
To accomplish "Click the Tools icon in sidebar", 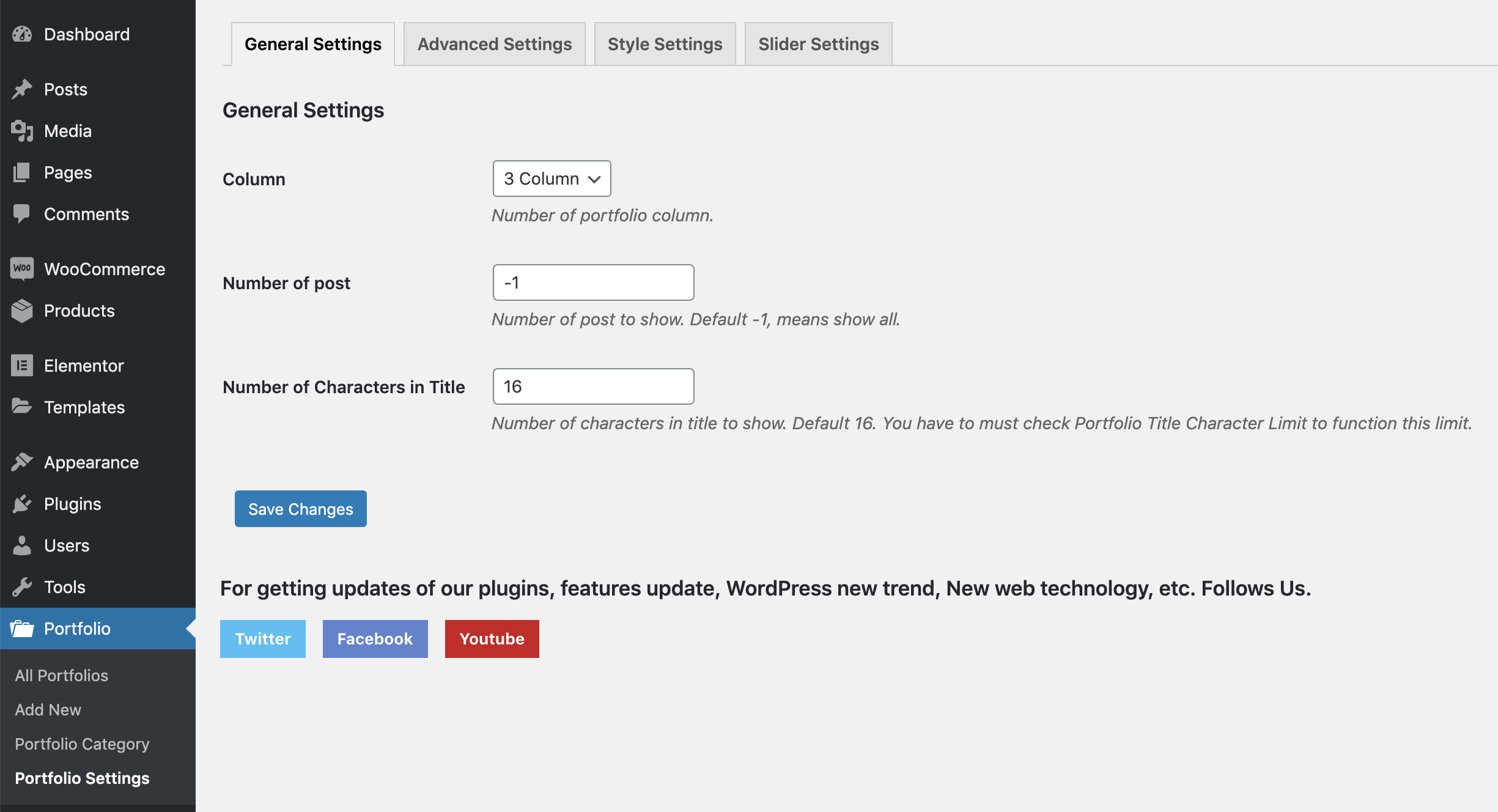I will pos(22,587).
